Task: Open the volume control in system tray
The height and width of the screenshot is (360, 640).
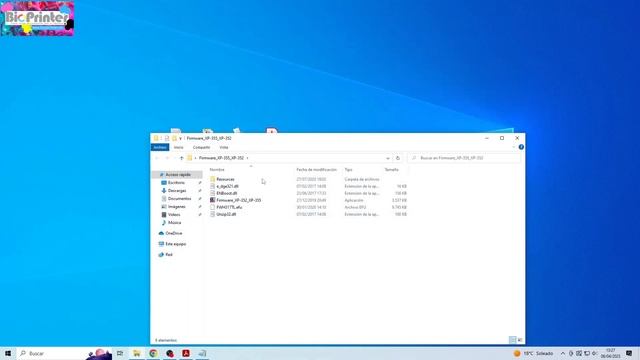Action: [x=595, y=353]
